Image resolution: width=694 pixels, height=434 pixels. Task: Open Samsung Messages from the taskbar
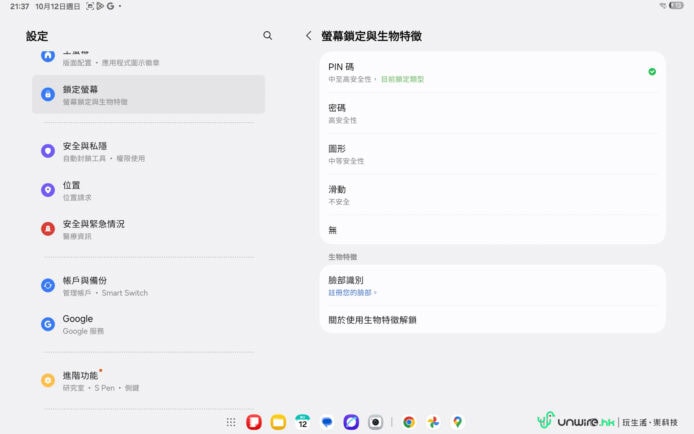click(327, 422)
